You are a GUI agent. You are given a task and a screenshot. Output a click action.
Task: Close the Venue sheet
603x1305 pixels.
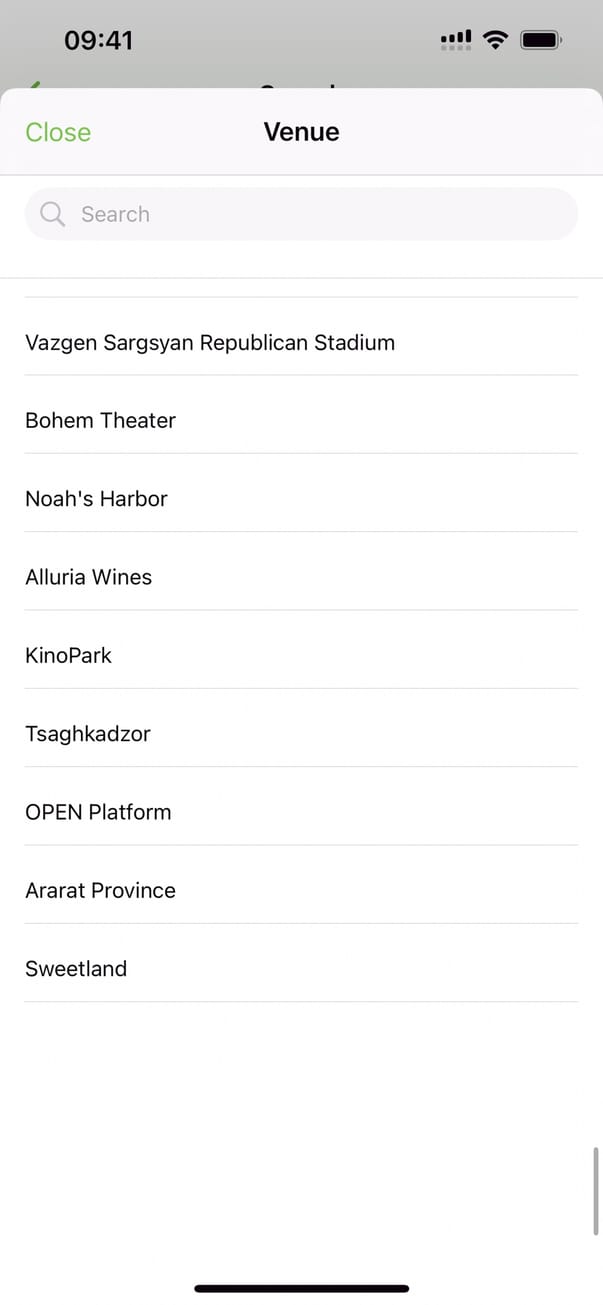[58, 132]
